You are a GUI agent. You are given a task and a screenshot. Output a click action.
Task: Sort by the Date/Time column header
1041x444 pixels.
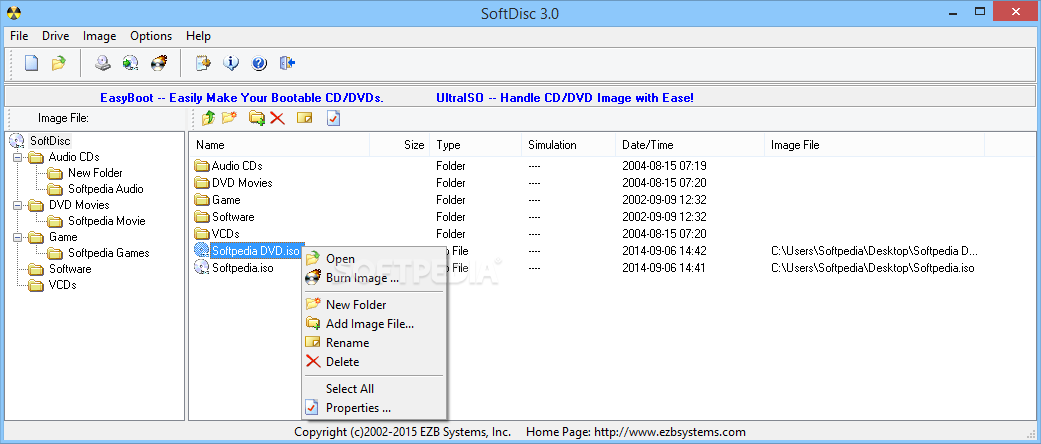[x=690, y=145]
